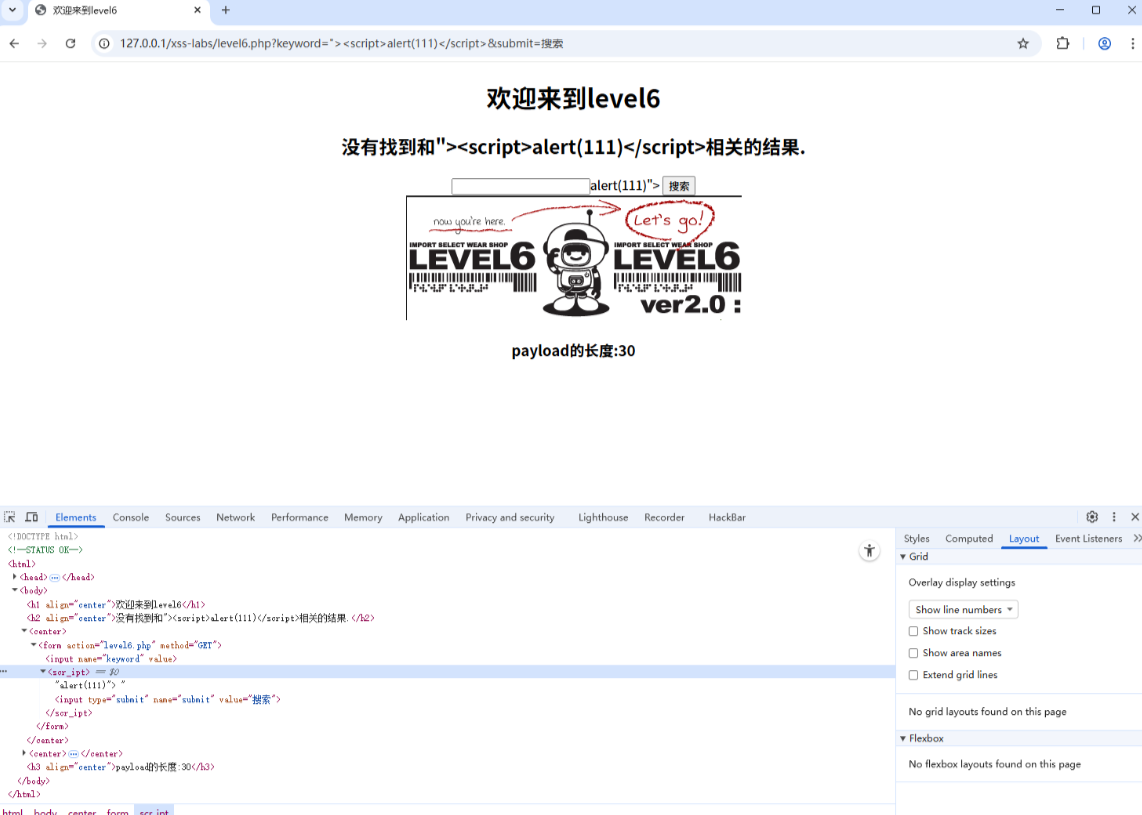Open Chrome profile avatar menu
The width and height of the screenshot is (1142, 815).
[1105, 44]
